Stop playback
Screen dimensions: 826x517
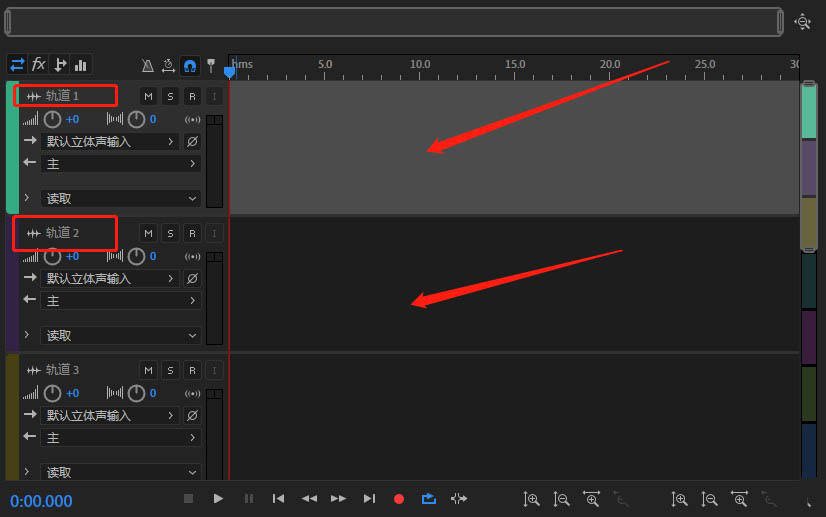click(x=188, y=499)
